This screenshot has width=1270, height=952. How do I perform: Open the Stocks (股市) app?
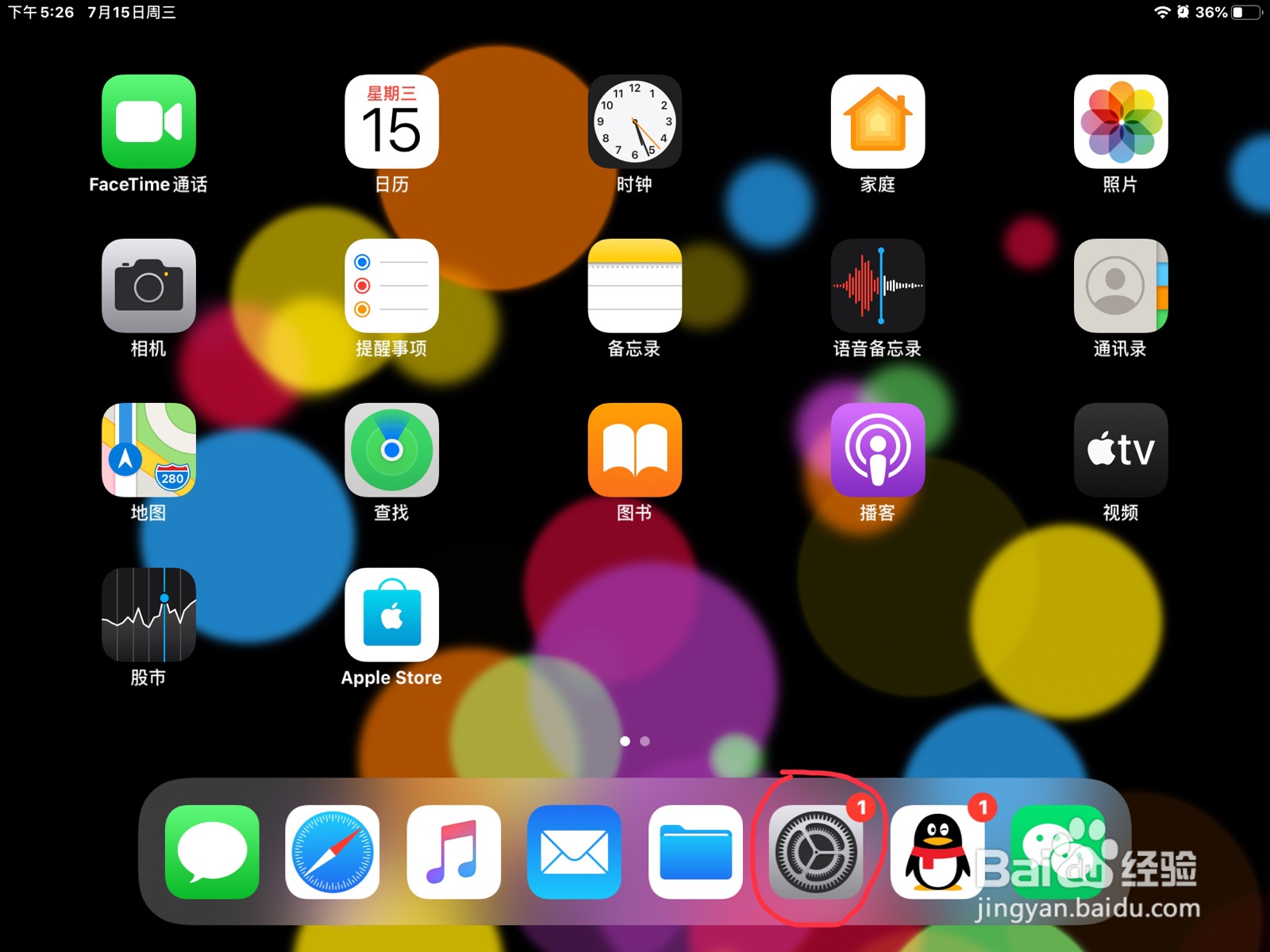tap(148, 615)
